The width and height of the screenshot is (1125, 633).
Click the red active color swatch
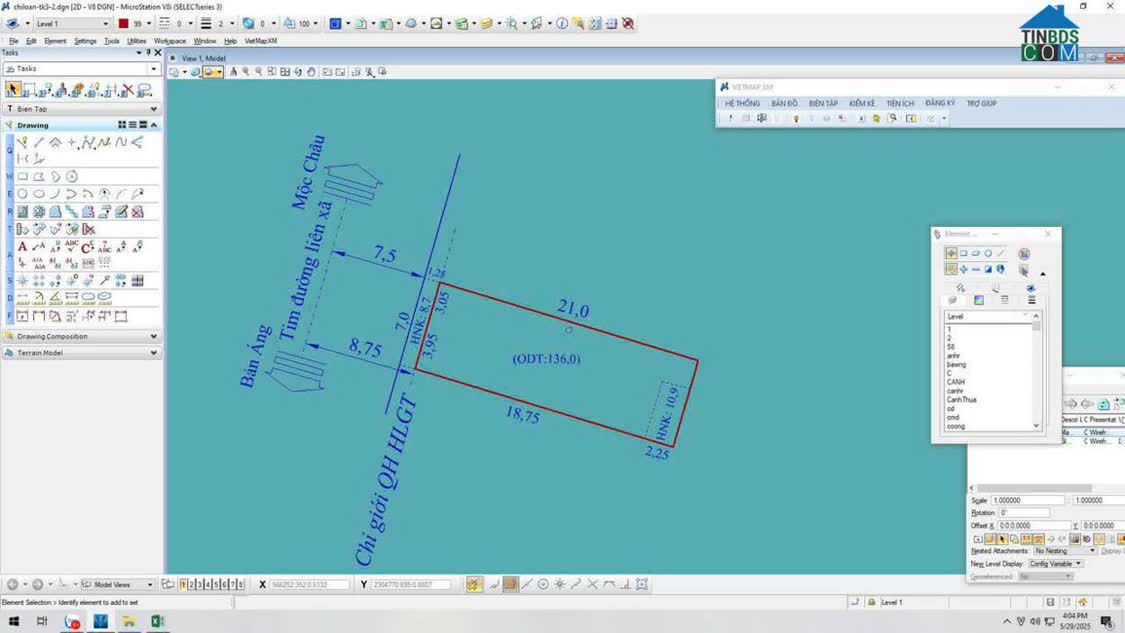coord(123,23)
